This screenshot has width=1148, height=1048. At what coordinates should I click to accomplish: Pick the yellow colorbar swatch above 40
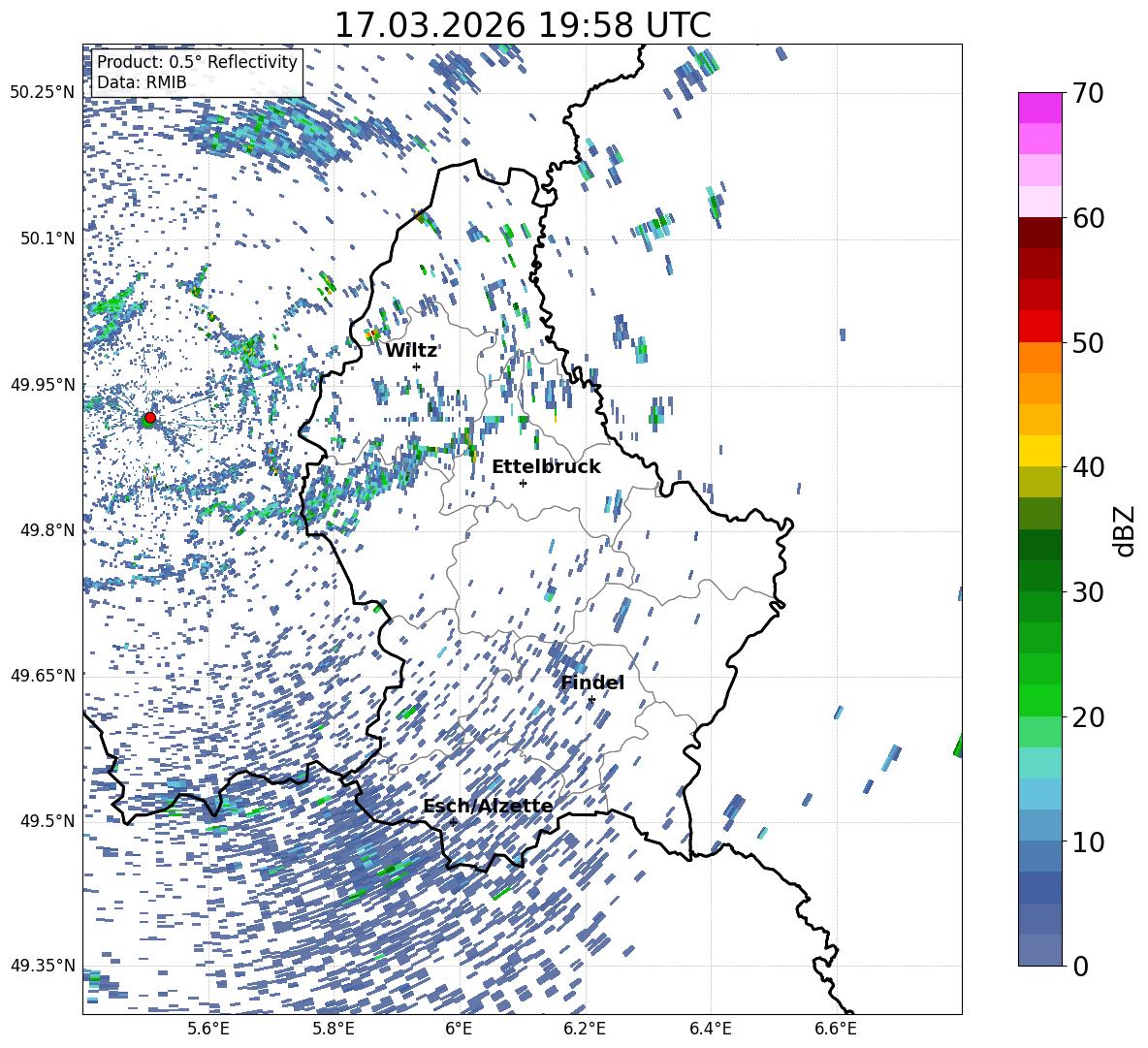[x=1040, y=451]
